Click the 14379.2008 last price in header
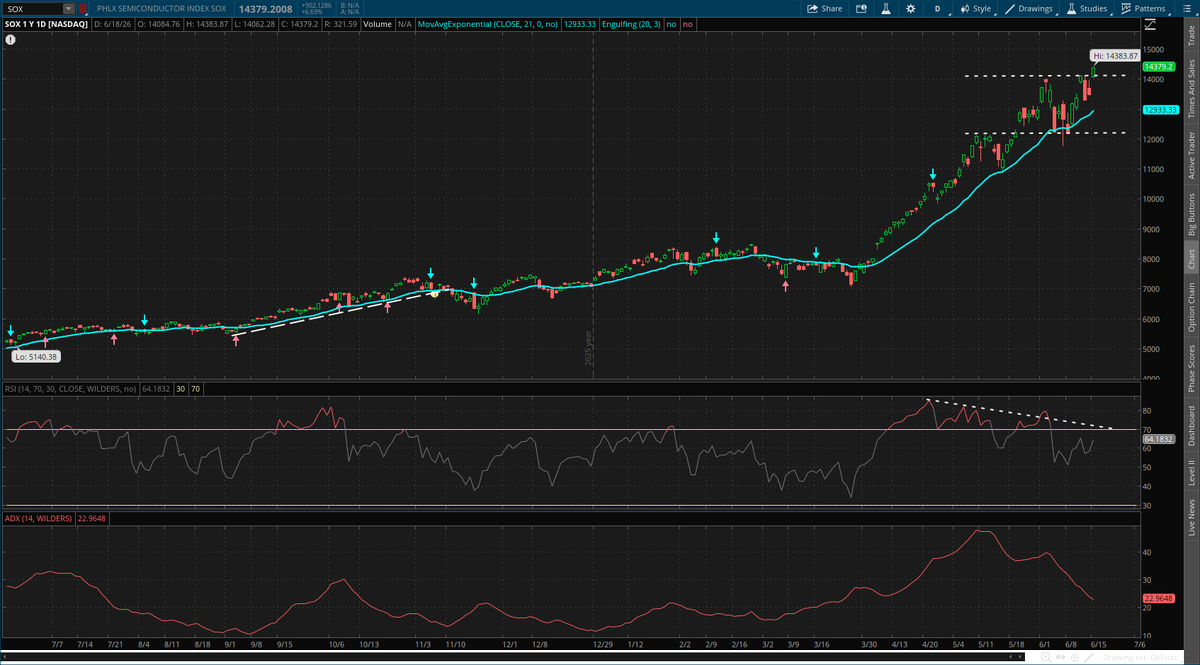This screenshot has height=665, width=1200. [x=267, y=8]
